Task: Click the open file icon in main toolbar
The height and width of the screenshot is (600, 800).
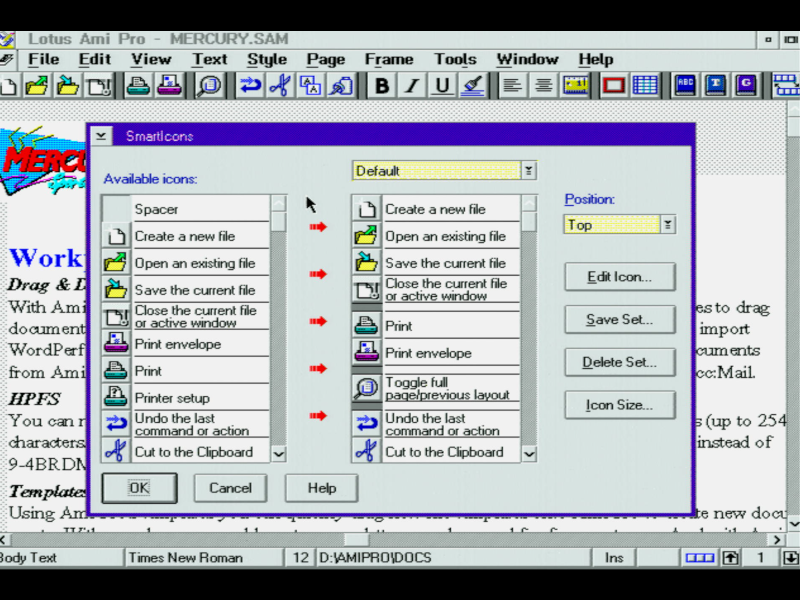Action: point(36,86)
